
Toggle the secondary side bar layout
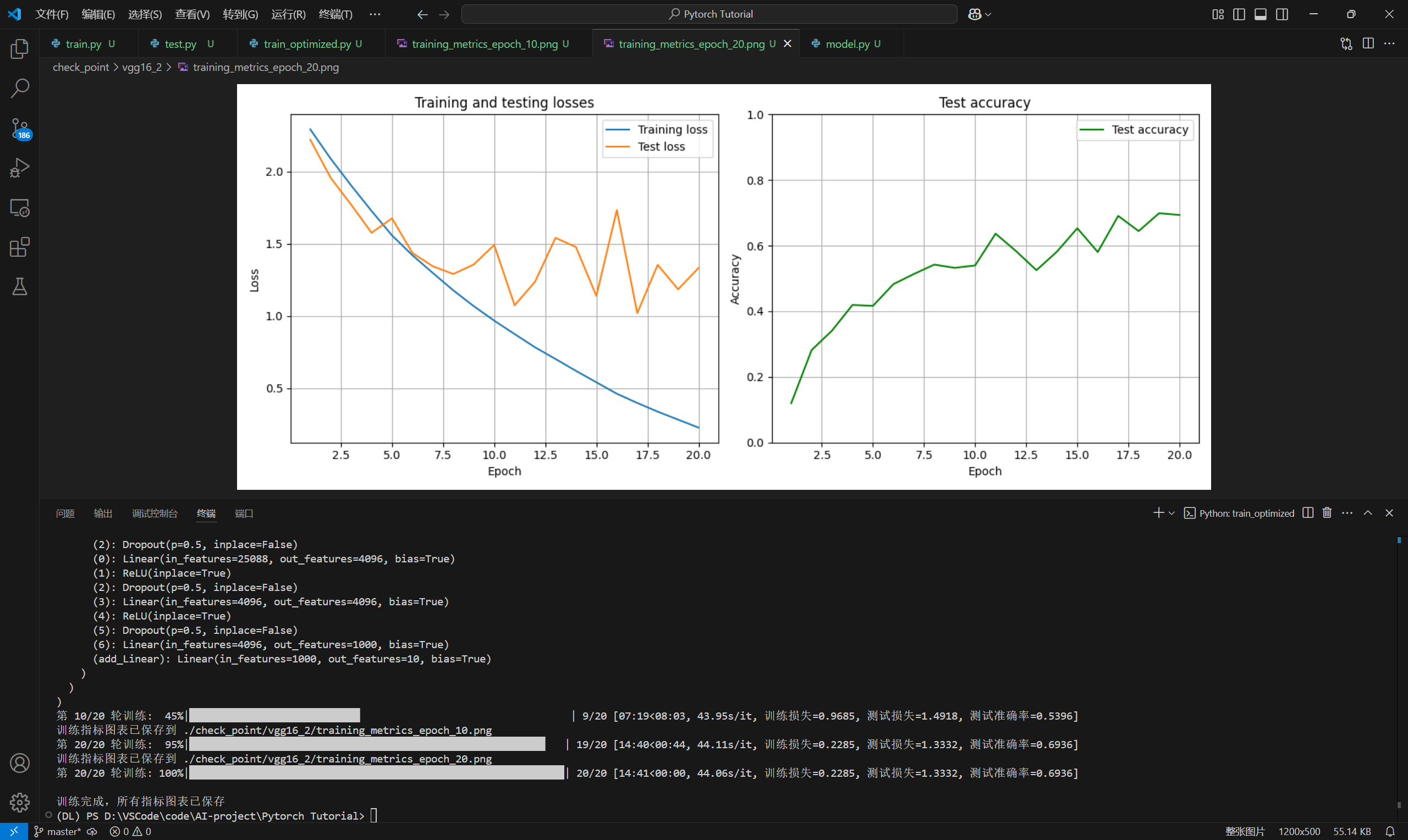pos(1281,14)
